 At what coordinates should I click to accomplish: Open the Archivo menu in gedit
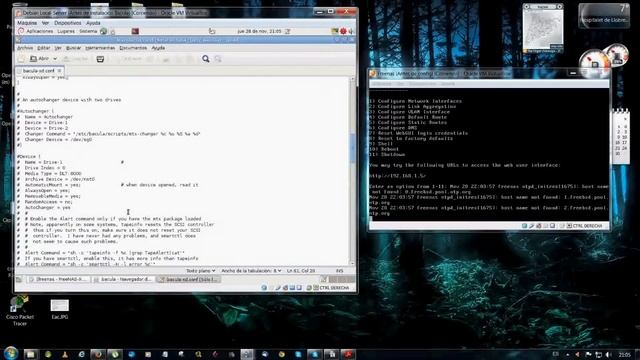coord(25,48)
